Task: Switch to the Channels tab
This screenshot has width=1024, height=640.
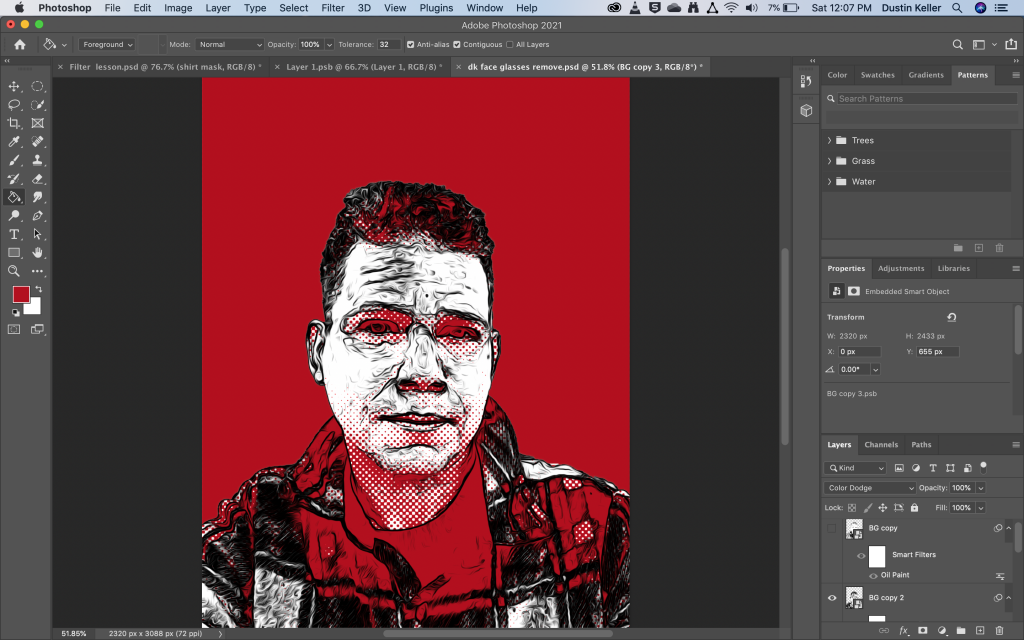Action: [x=881, y=445]
